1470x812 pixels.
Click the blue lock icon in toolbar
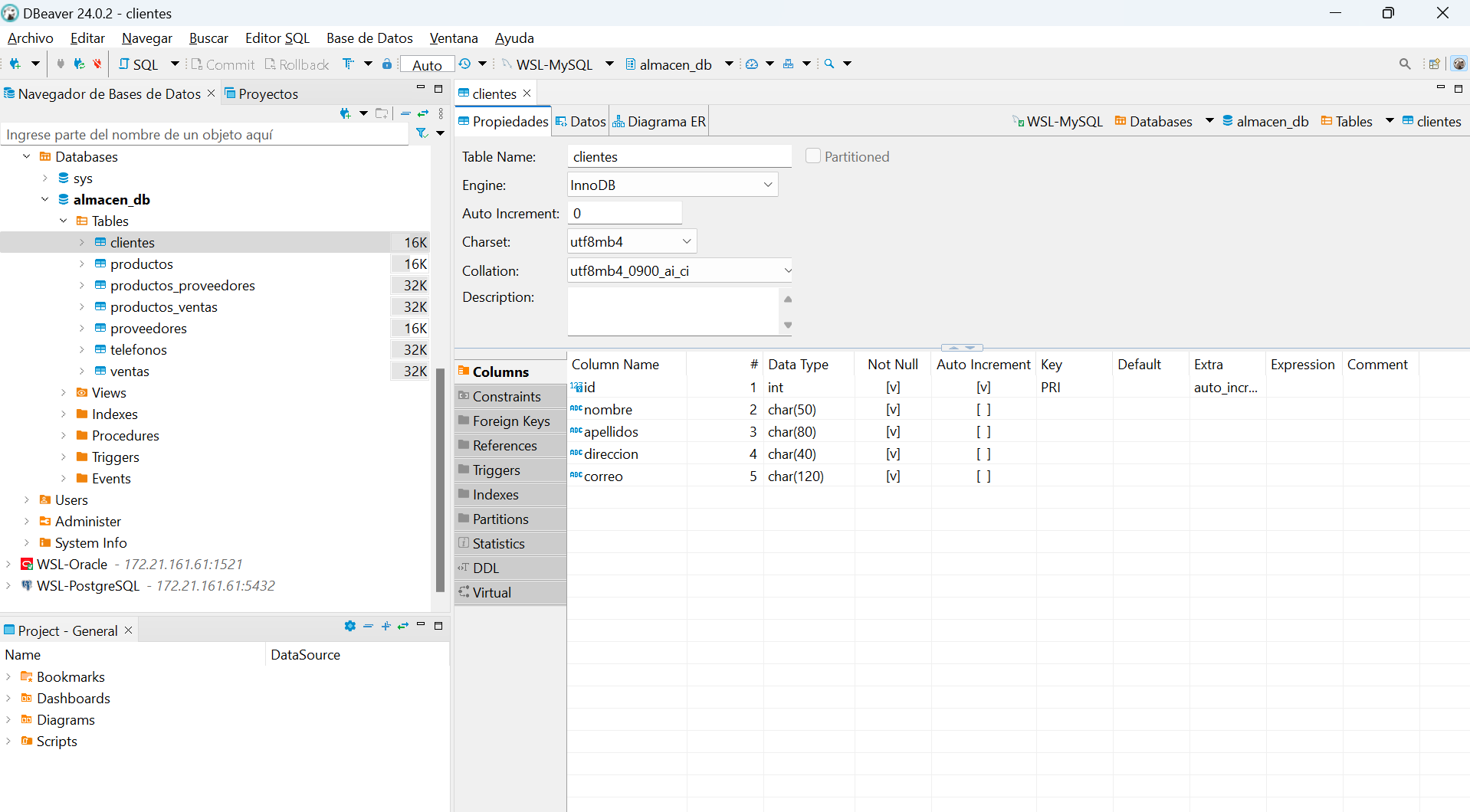point(387,64)
